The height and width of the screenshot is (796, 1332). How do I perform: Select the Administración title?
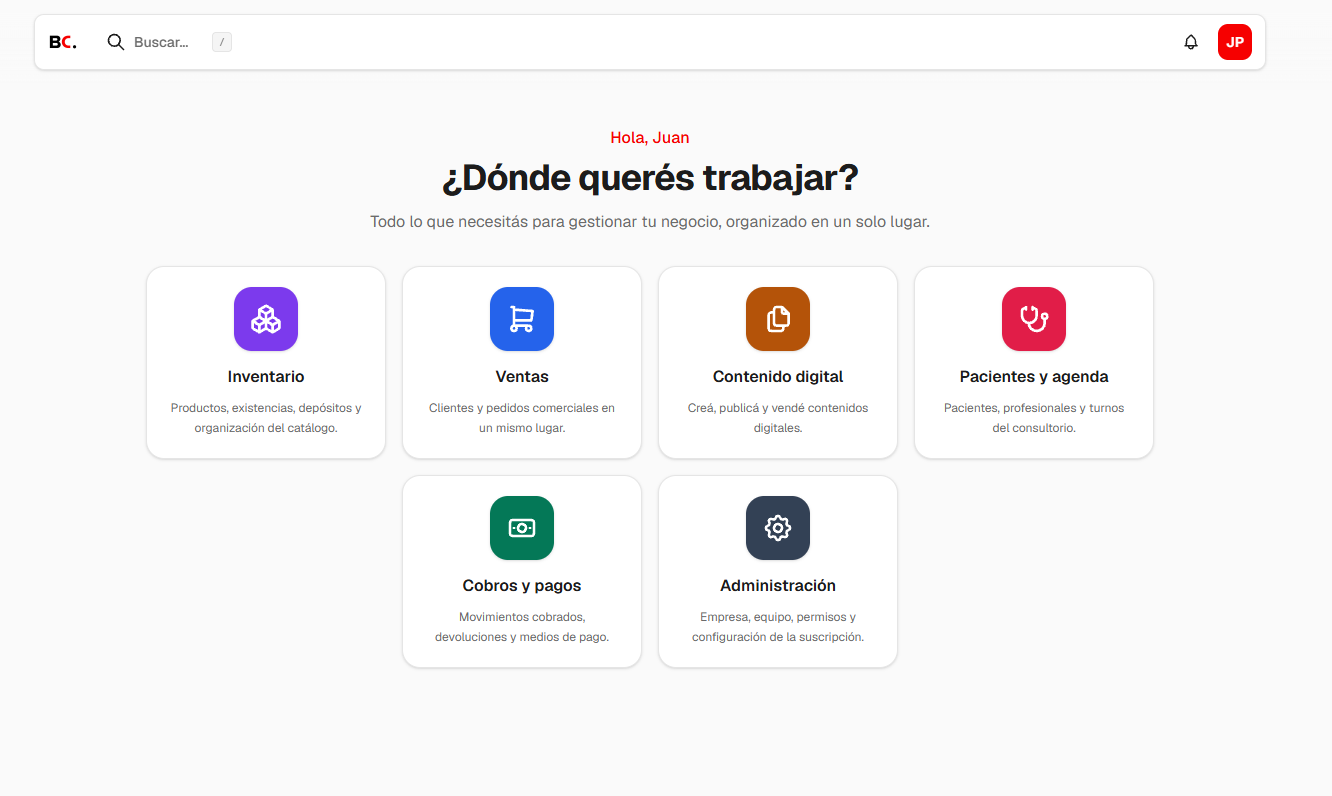(x=778, y=586)
